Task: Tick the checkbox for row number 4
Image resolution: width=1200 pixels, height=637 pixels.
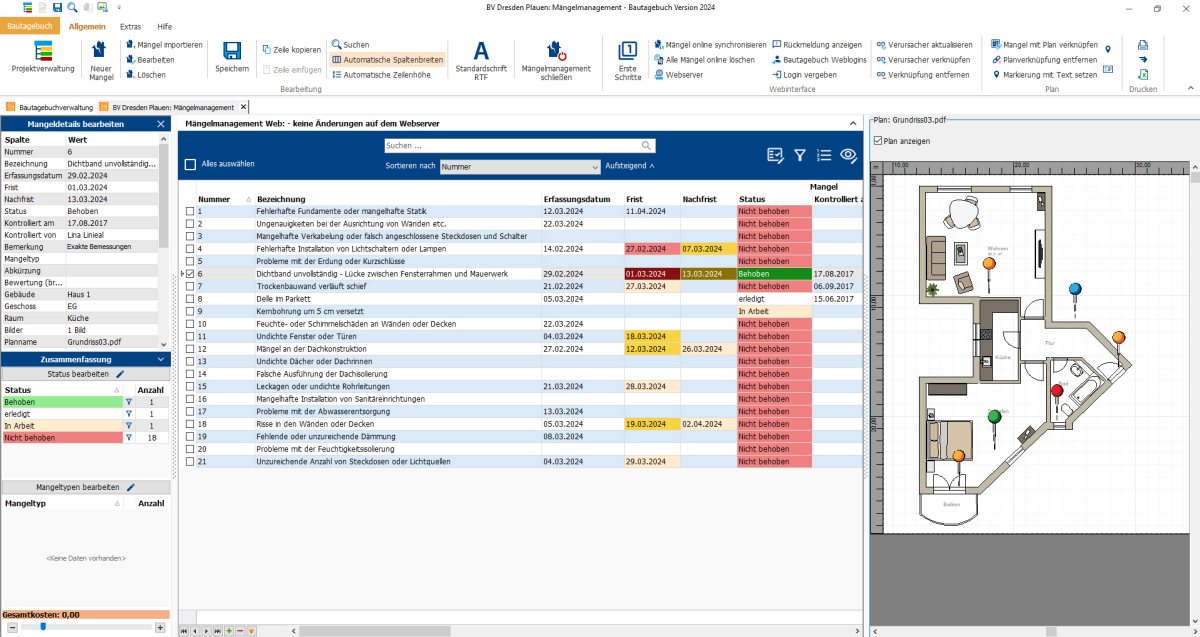Action: (190, 248)
